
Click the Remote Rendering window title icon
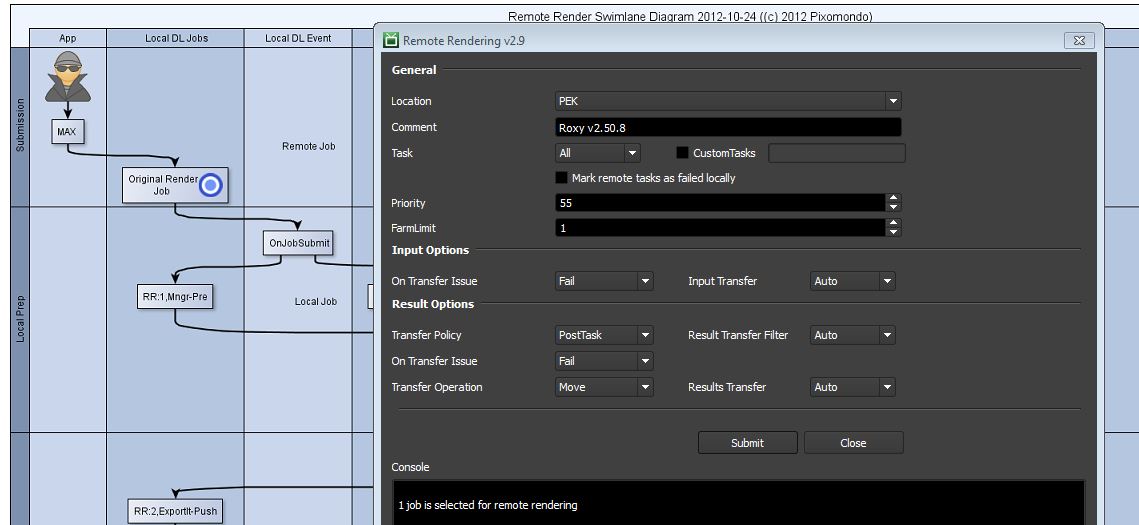tap(392, 40)
